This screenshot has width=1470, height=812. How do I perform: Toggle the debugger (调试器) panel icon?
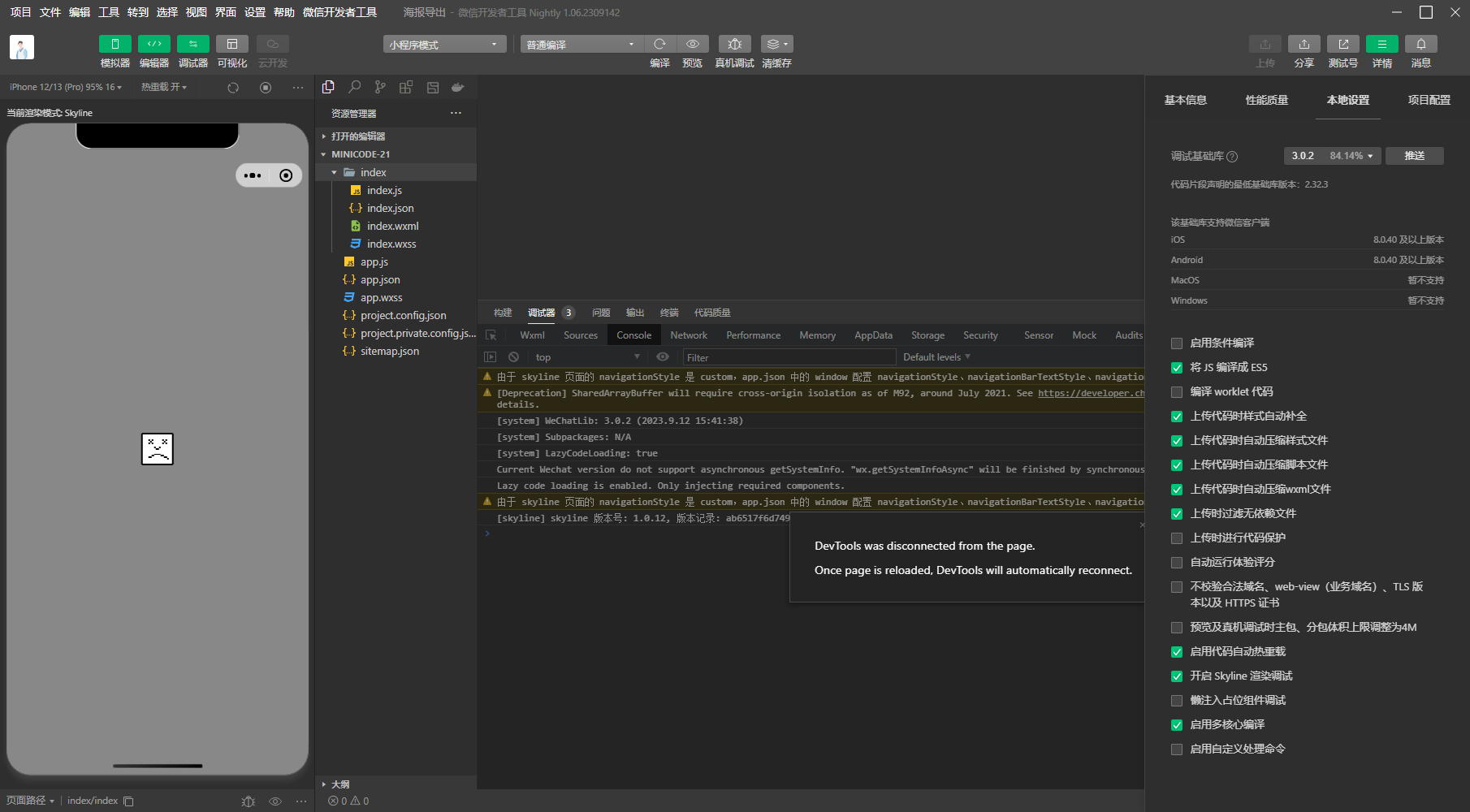coord(192,44)
